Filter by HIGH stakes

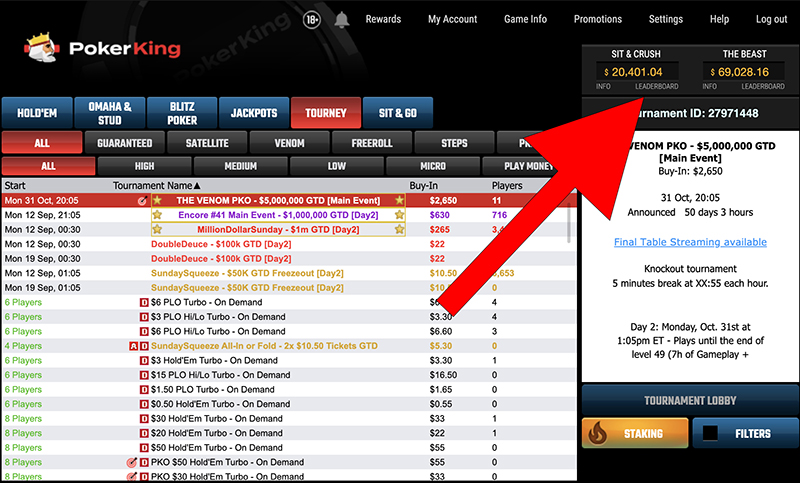point(144,166)
